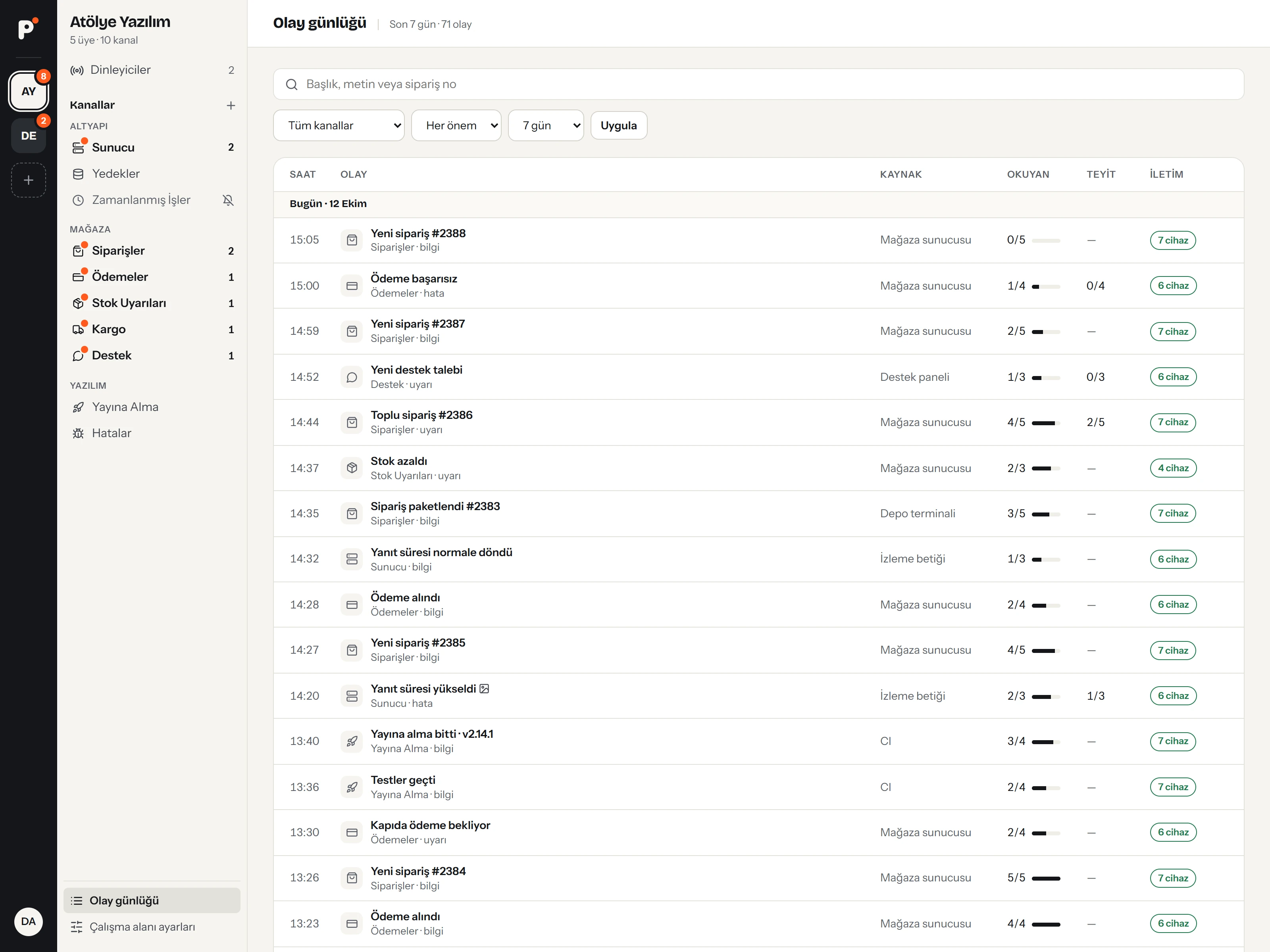
Task: Click the app logo icon
Action: [27, 28]
